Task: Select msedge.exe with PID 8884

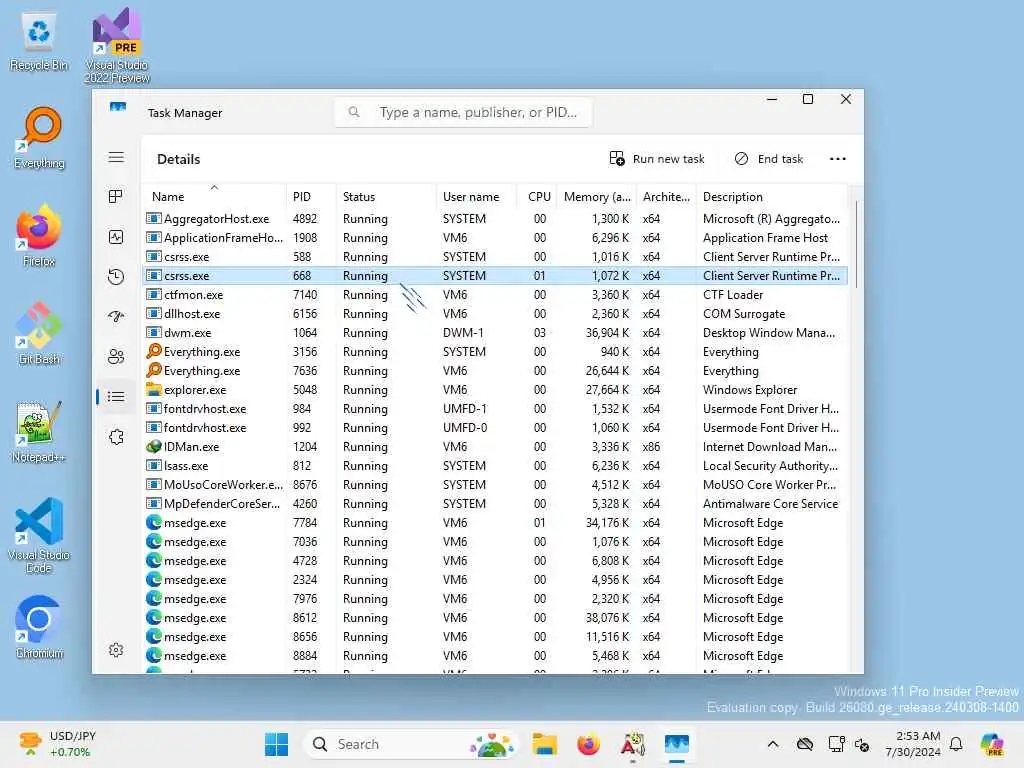Action: [x=495, y=656]
